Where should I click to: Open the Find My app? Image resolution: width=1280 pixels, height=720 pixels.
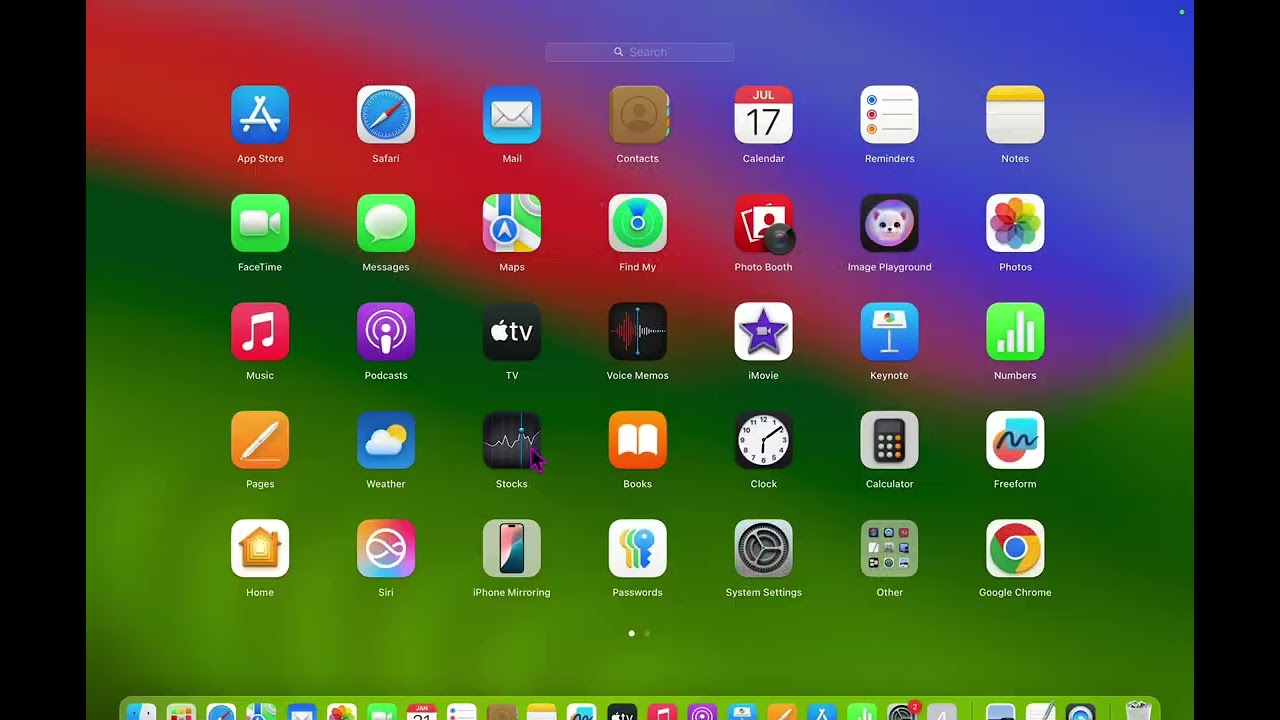tap(638, 223)
